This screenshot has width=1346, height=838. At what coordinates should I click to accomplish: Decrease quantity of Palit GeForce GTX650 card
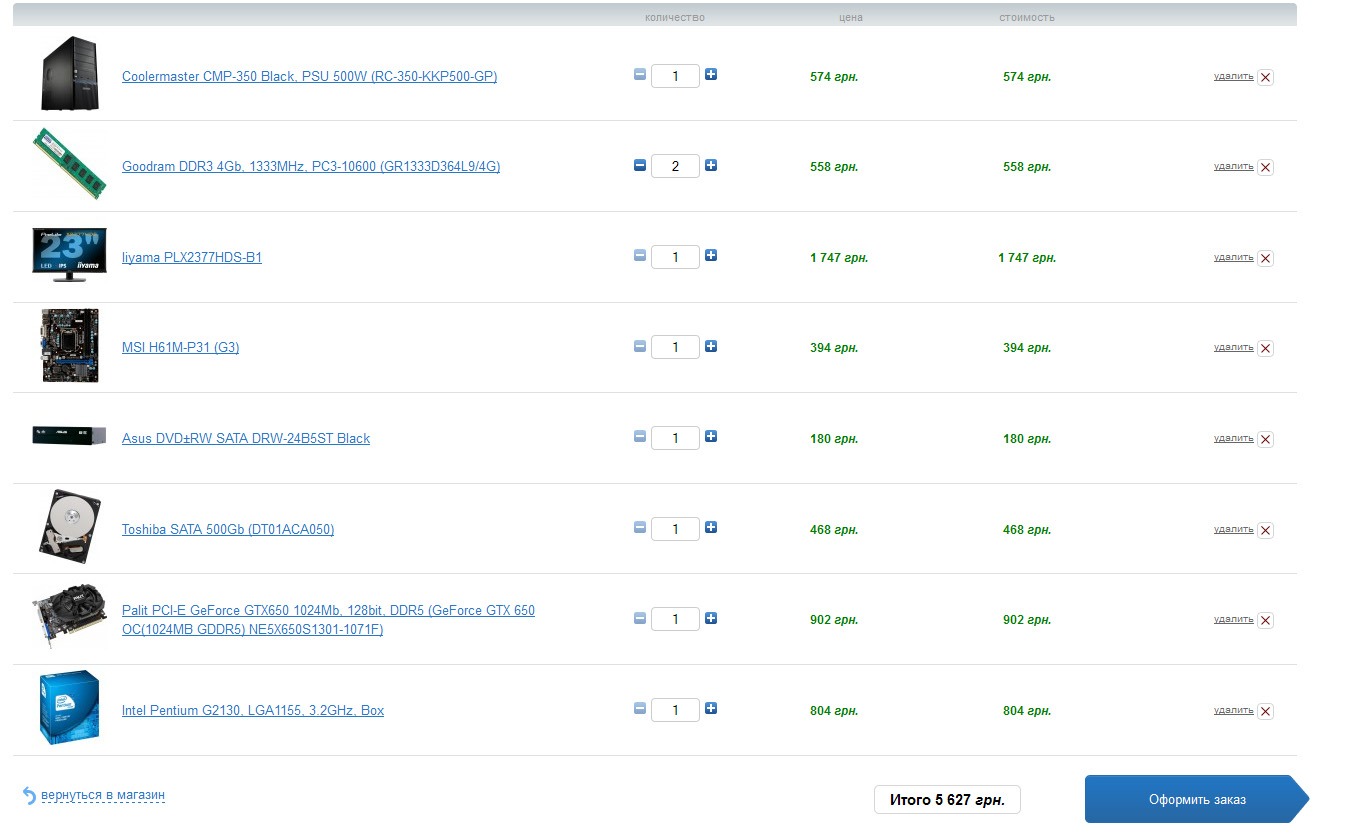click(x=640, y=618)
